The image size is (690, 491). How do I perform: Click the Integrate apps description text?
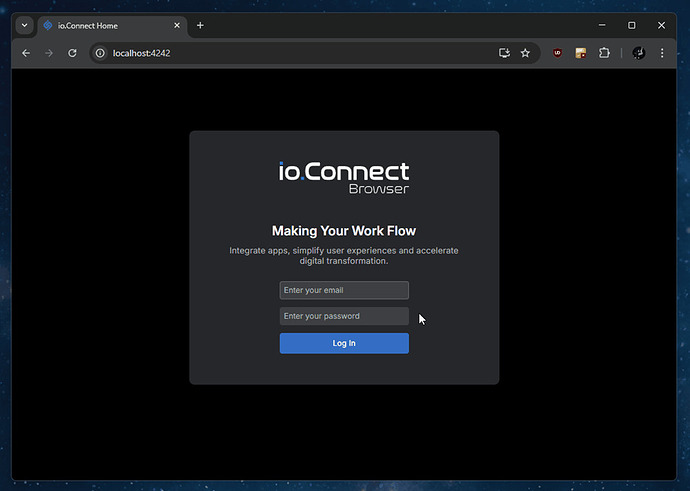[344, 256]
